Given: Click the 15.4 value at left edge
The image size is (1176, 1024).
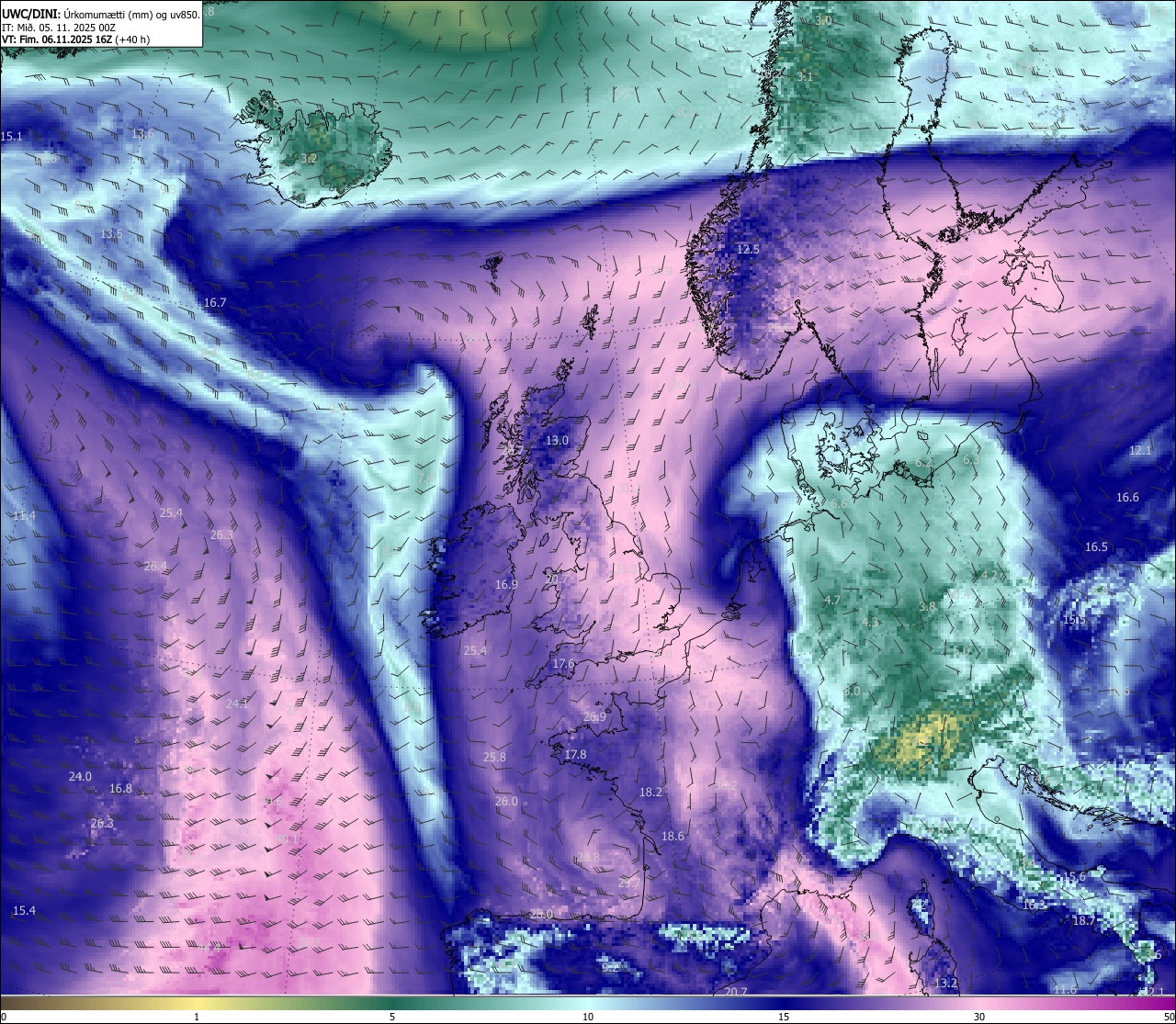Looking at the screenshot, I should tap(24, 910).
